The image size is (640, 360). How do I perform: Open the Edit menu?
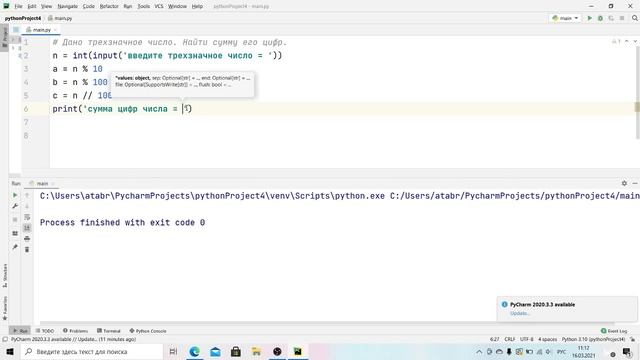coord(32,6)
